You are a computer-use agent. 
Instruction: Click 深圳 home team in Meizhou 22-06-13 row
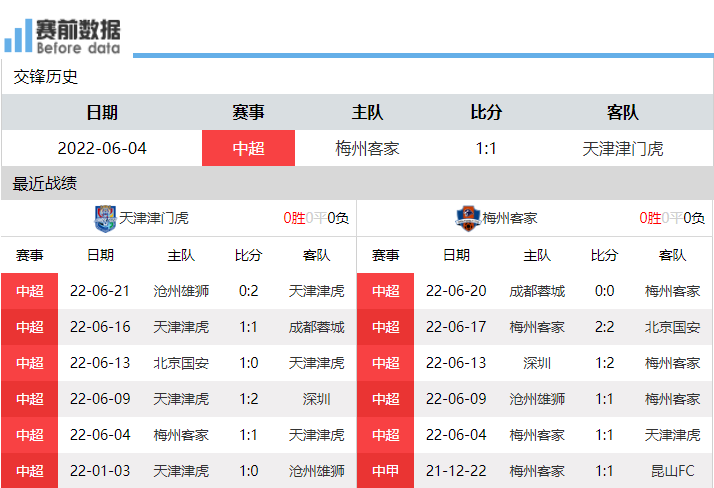[x=537, y=363]
